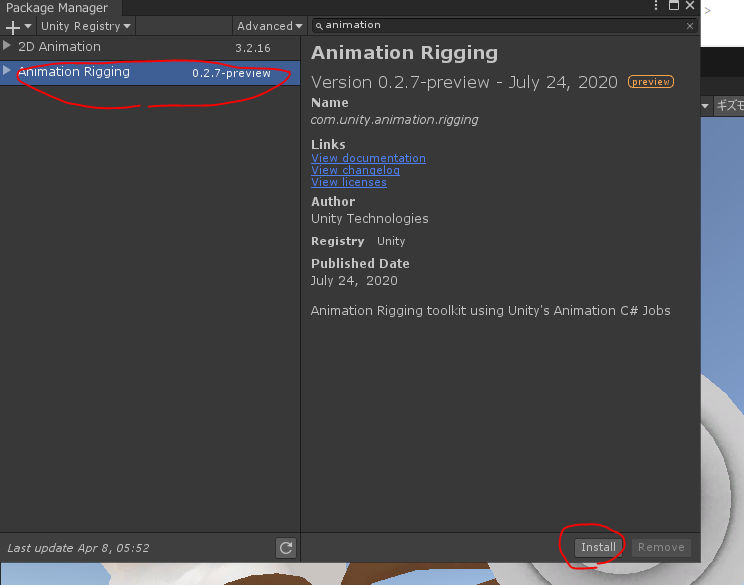Install the Animation Rigging package

tap(598, 547)
